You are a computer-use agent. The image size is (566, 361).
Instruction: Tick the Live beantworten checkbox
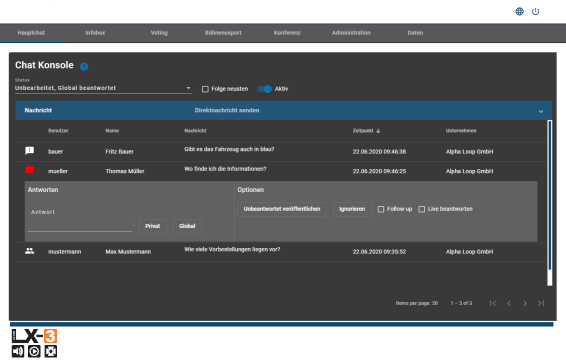pos(422,209)
